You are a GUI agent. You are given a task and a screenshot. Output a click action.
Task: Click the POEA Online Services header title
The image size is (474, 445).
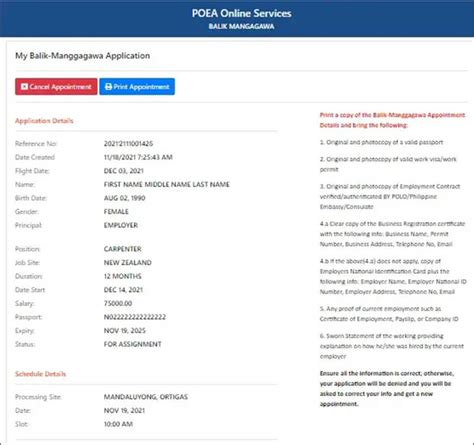click(241, 13)
